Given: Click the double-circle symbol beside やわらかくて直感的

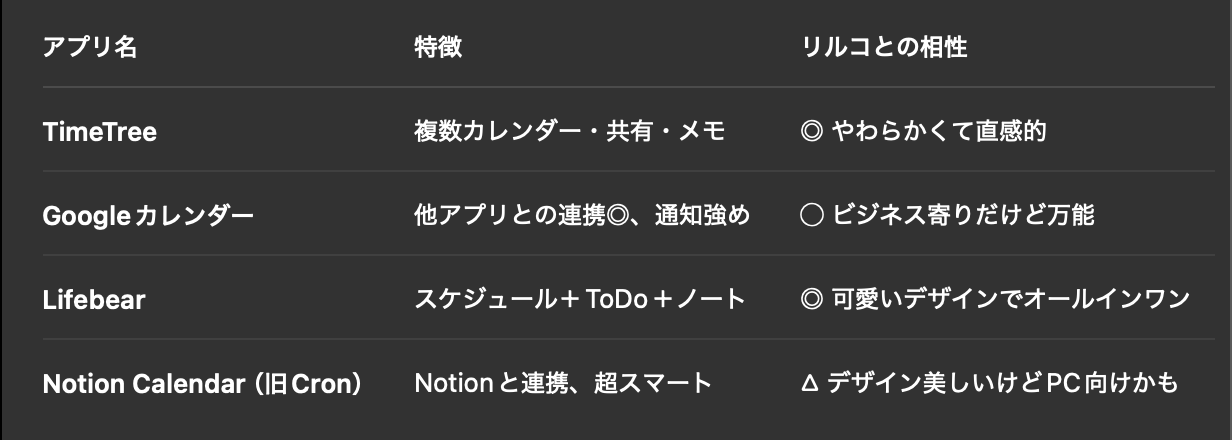Looking at the screenshot, I should coord(812,132).
